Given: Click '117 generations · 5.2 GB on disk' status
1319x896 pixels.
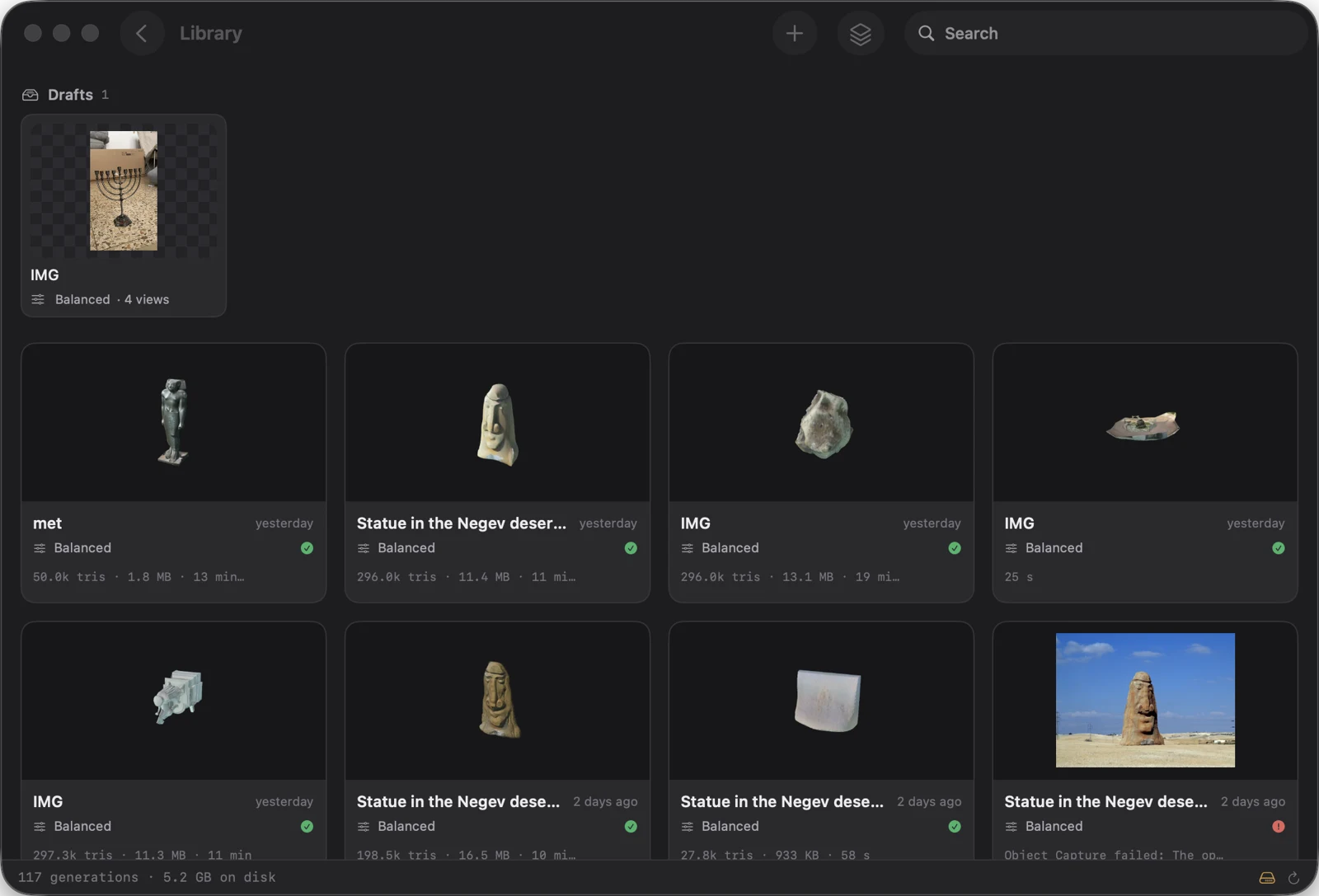Looking at the screenshot, I should pos(147,877).
